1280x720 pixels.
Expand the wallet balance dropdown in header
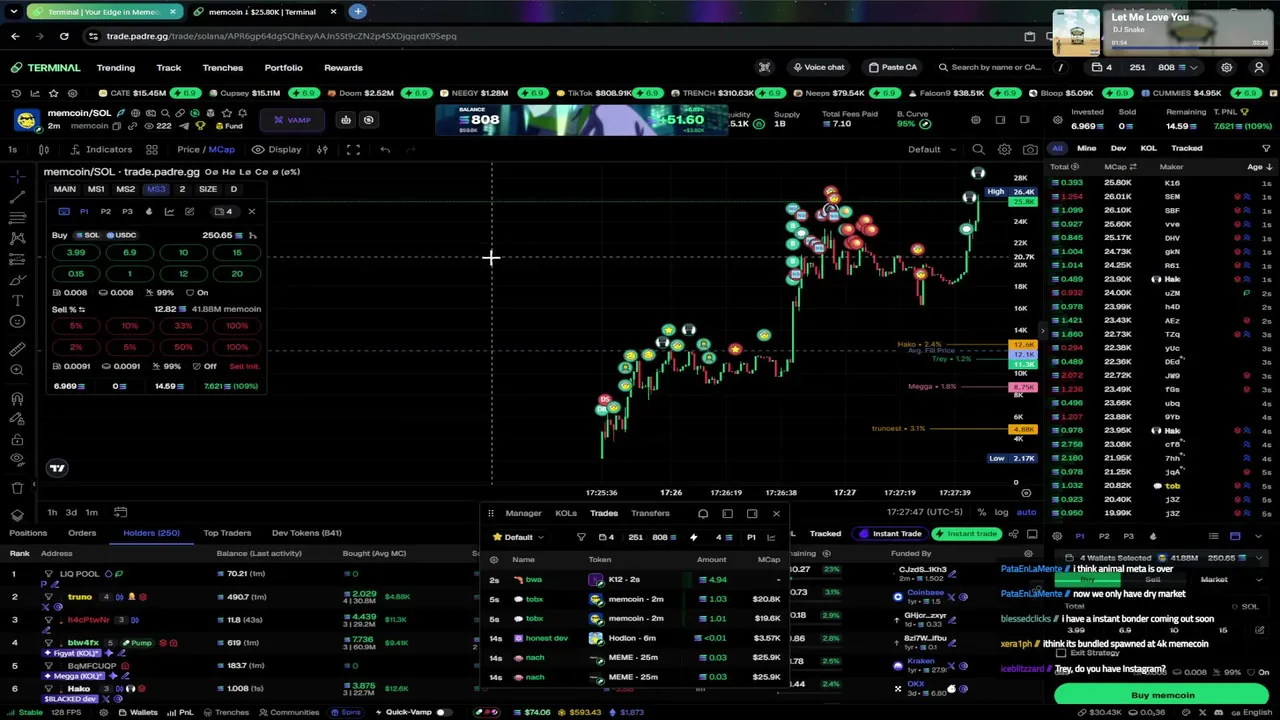click(1193, 68)
